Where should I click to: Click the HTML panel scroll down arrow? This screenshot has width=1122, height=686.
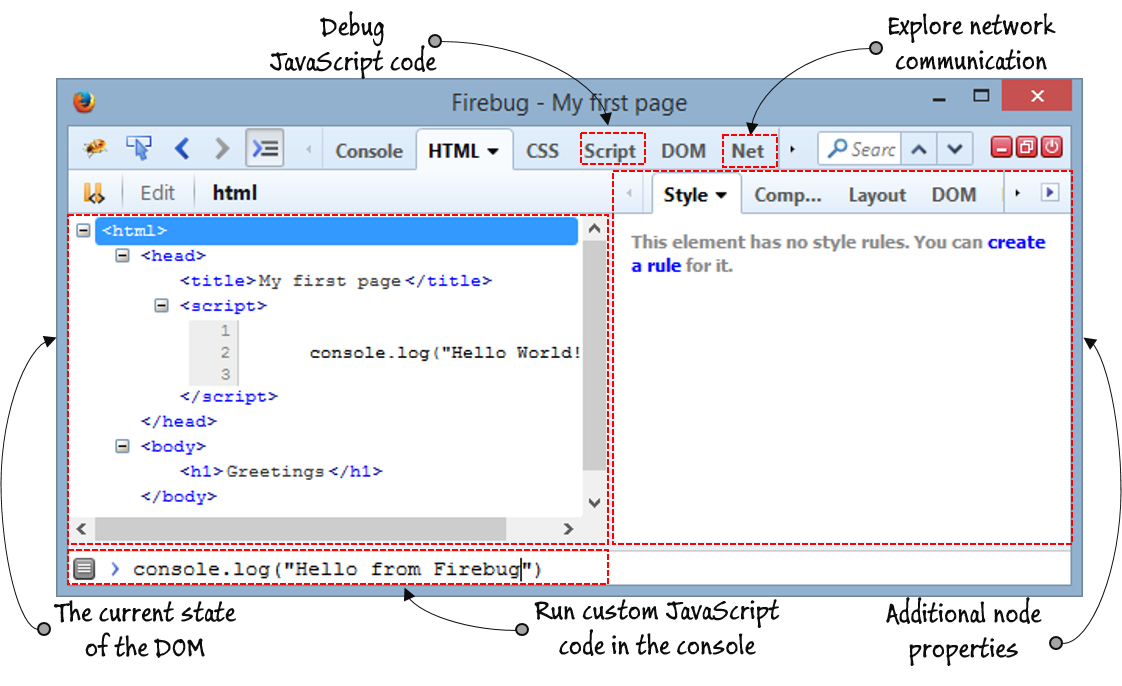pos(594,503)
